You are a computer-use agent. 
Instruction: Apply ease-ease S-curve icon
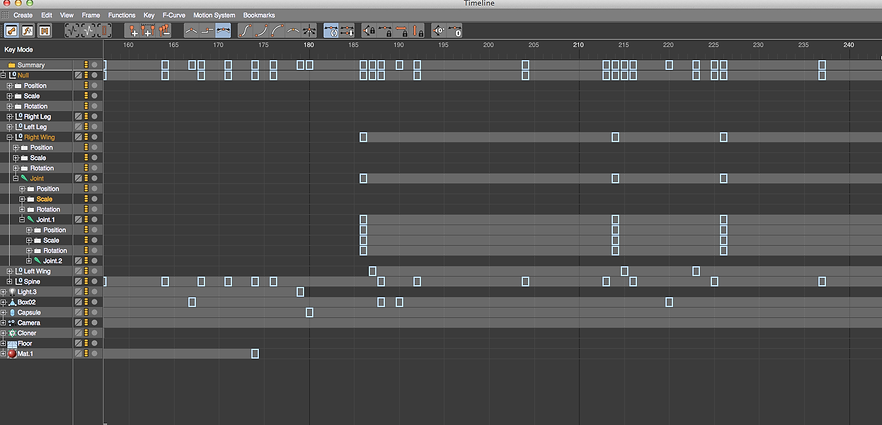click(x=245, y=30)
